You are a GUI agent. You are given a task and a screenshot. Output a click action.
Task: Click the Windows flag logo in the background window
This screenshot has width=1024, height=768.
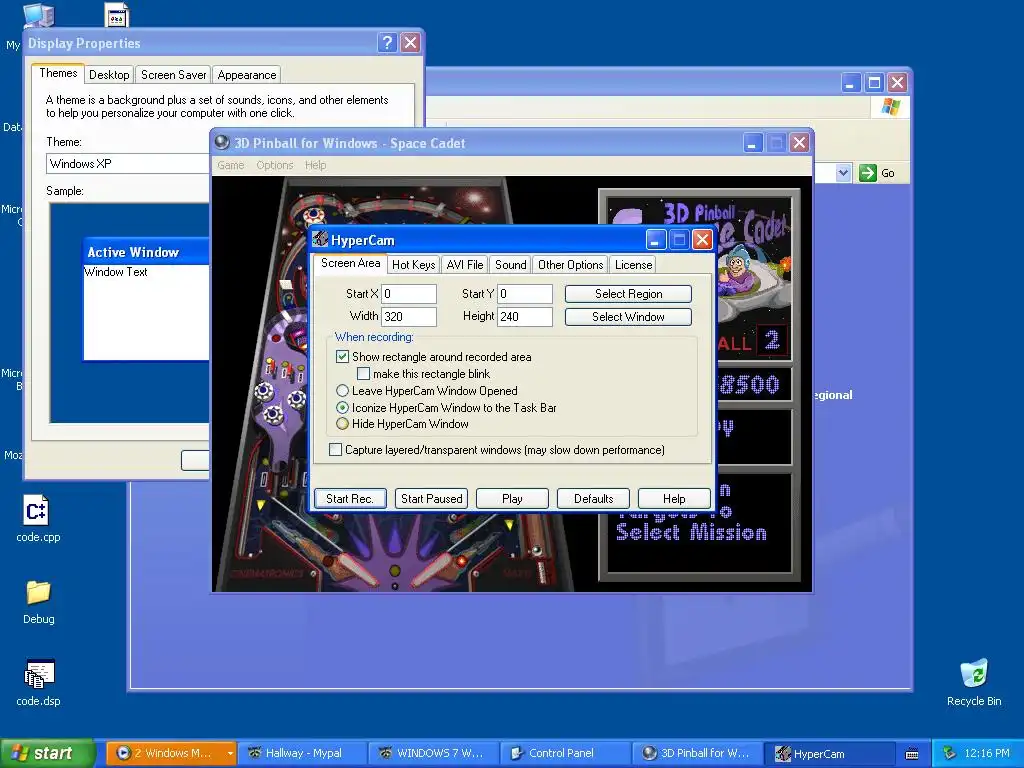(890, 106)
